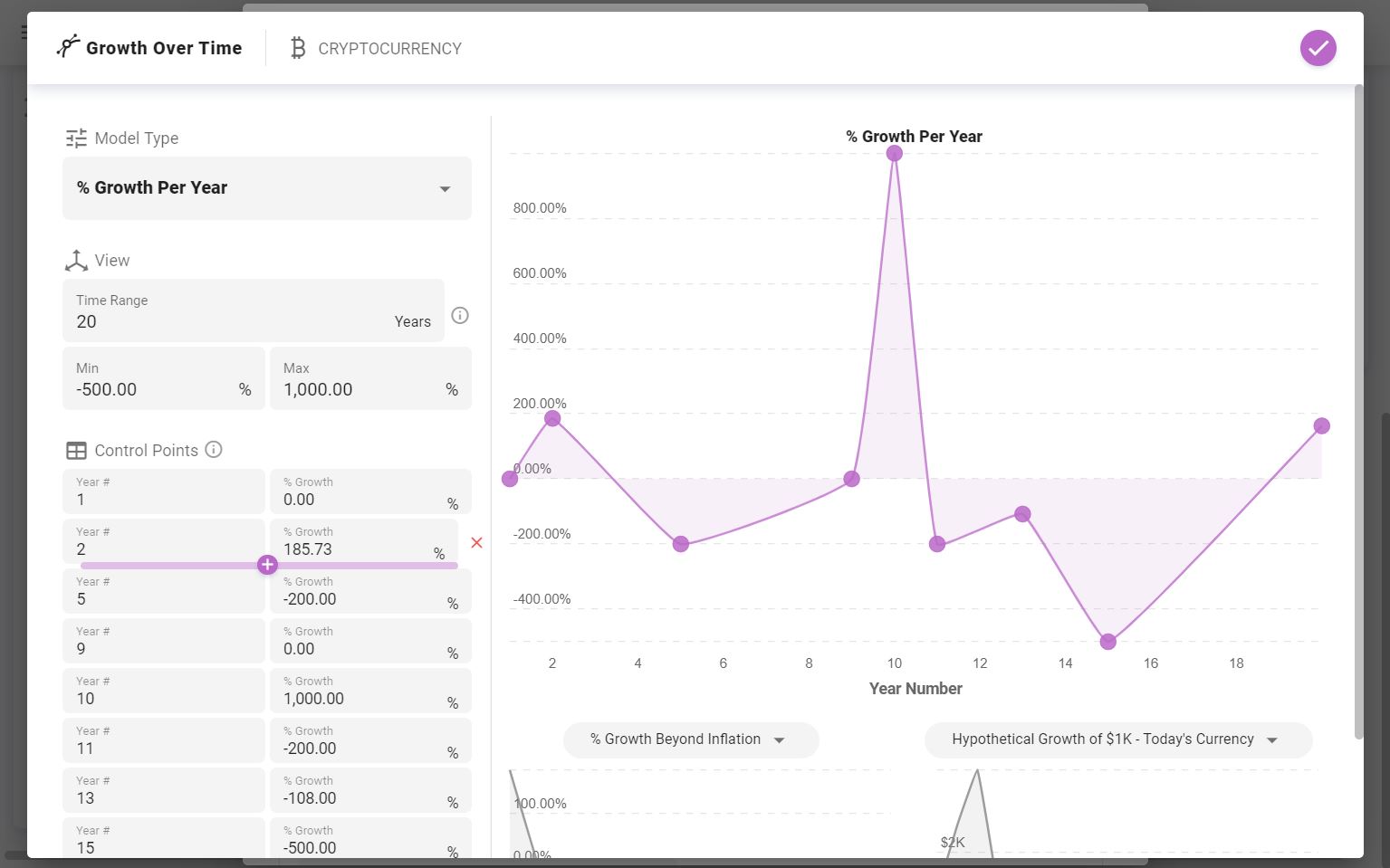Click the Control Points info icon
1390x868 pixels.
point(214,450)
